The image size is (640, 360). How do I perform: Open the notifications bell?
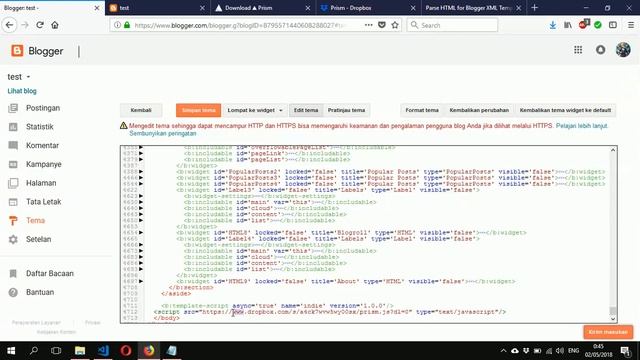[600, 50]
